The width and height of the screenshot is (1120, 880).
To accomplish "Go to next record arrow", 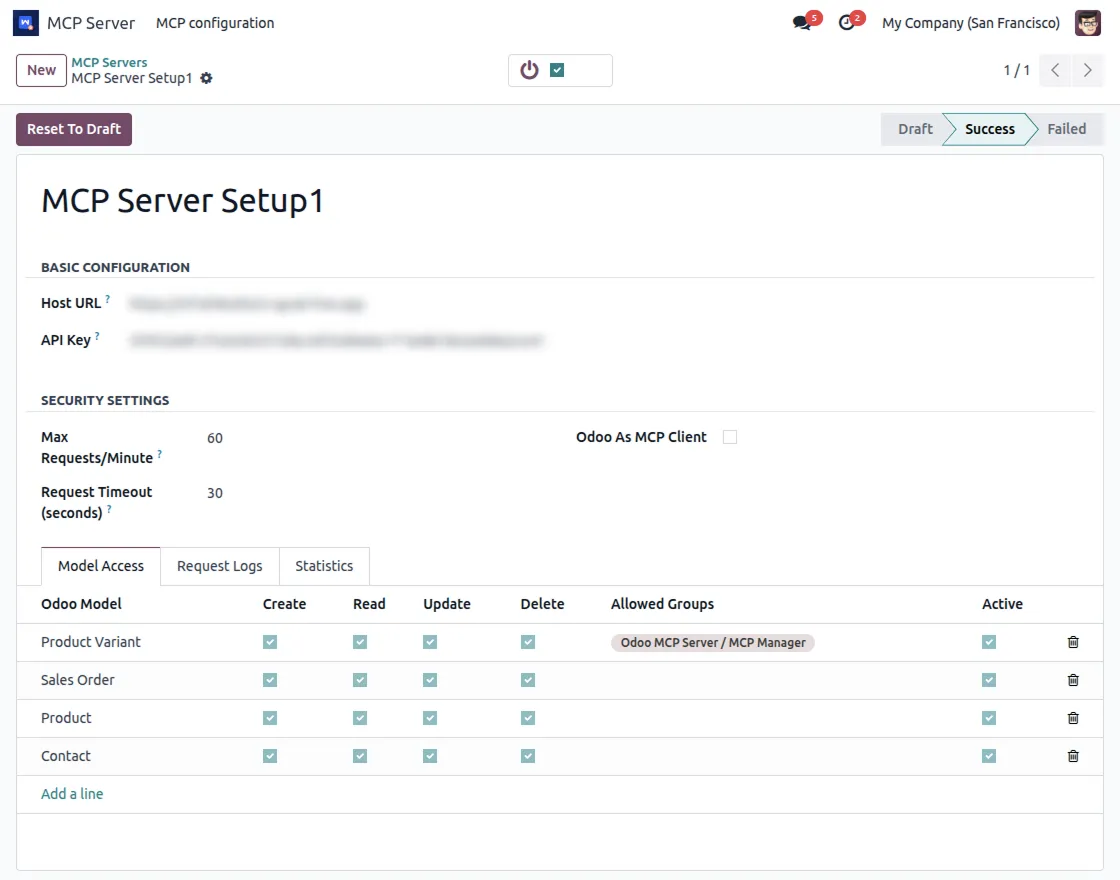I will click(x=1087, y=70).
